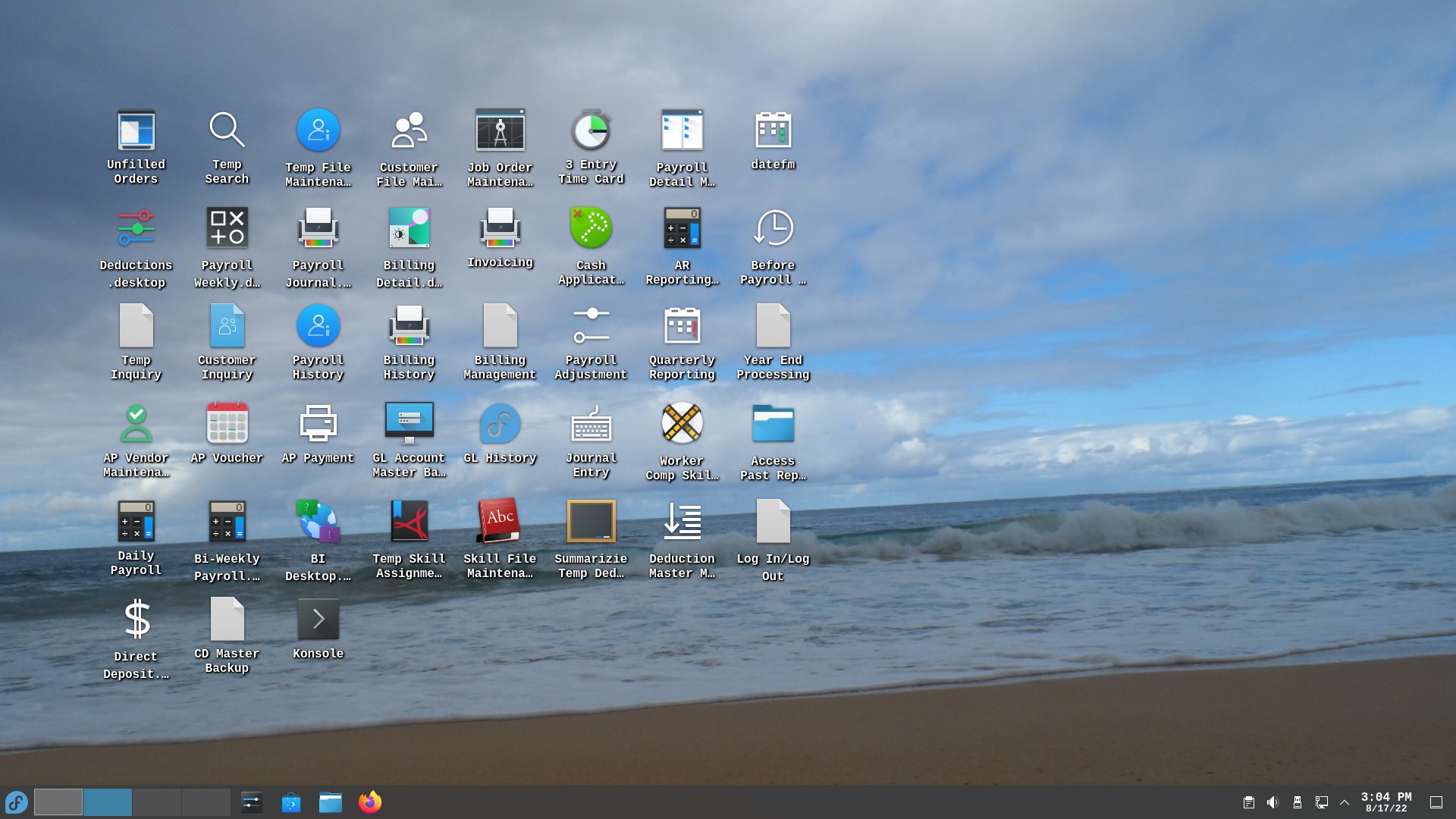This screenshot has height=819, width=1456.
Task: Switch to the first virtual desktop in pager
Action: 58,802
